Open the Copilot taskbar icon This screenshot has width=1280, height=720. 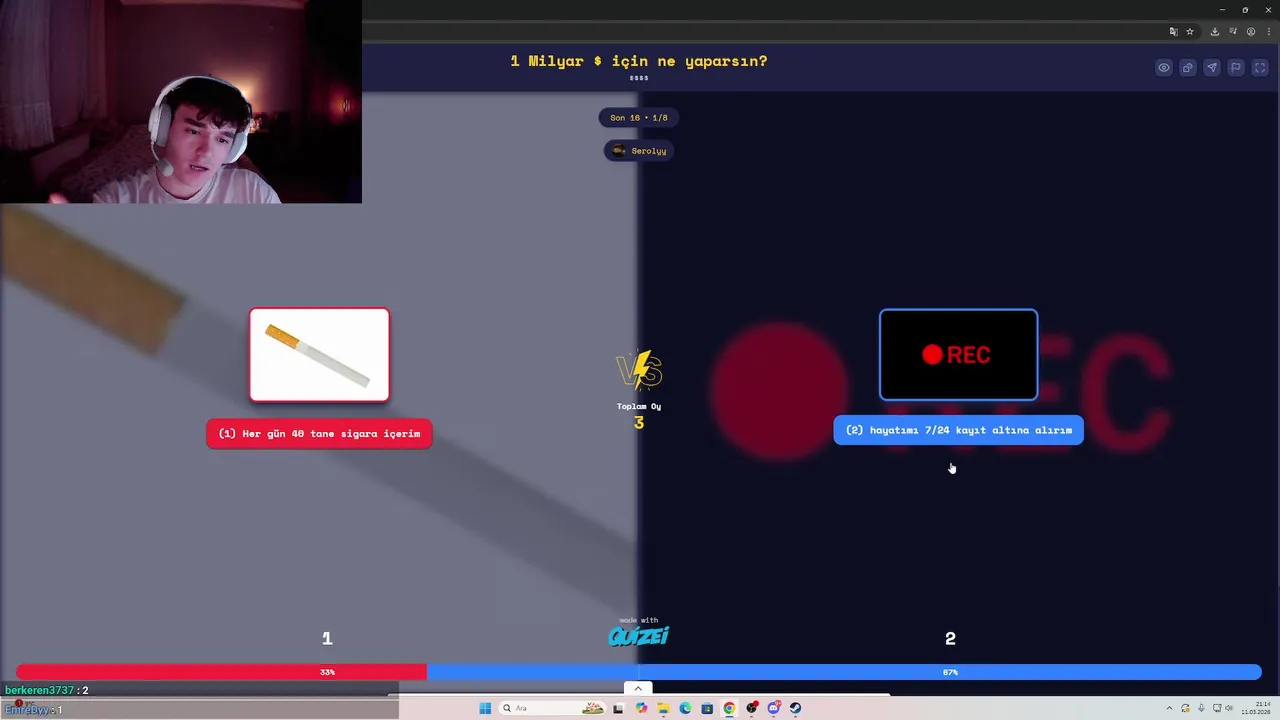coord(641,708)
